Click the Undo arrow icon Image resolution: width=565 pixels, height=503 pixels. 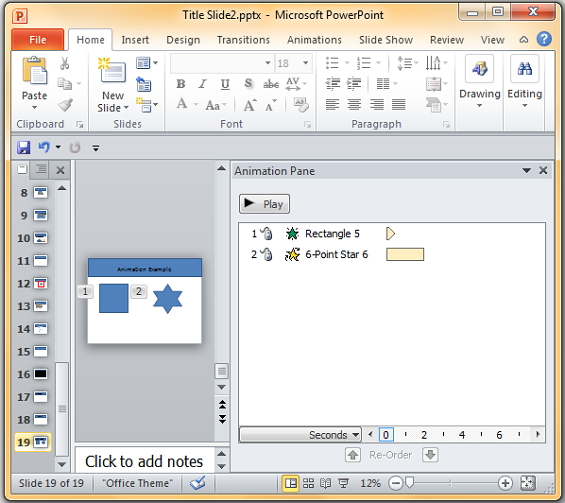point(44,147)
